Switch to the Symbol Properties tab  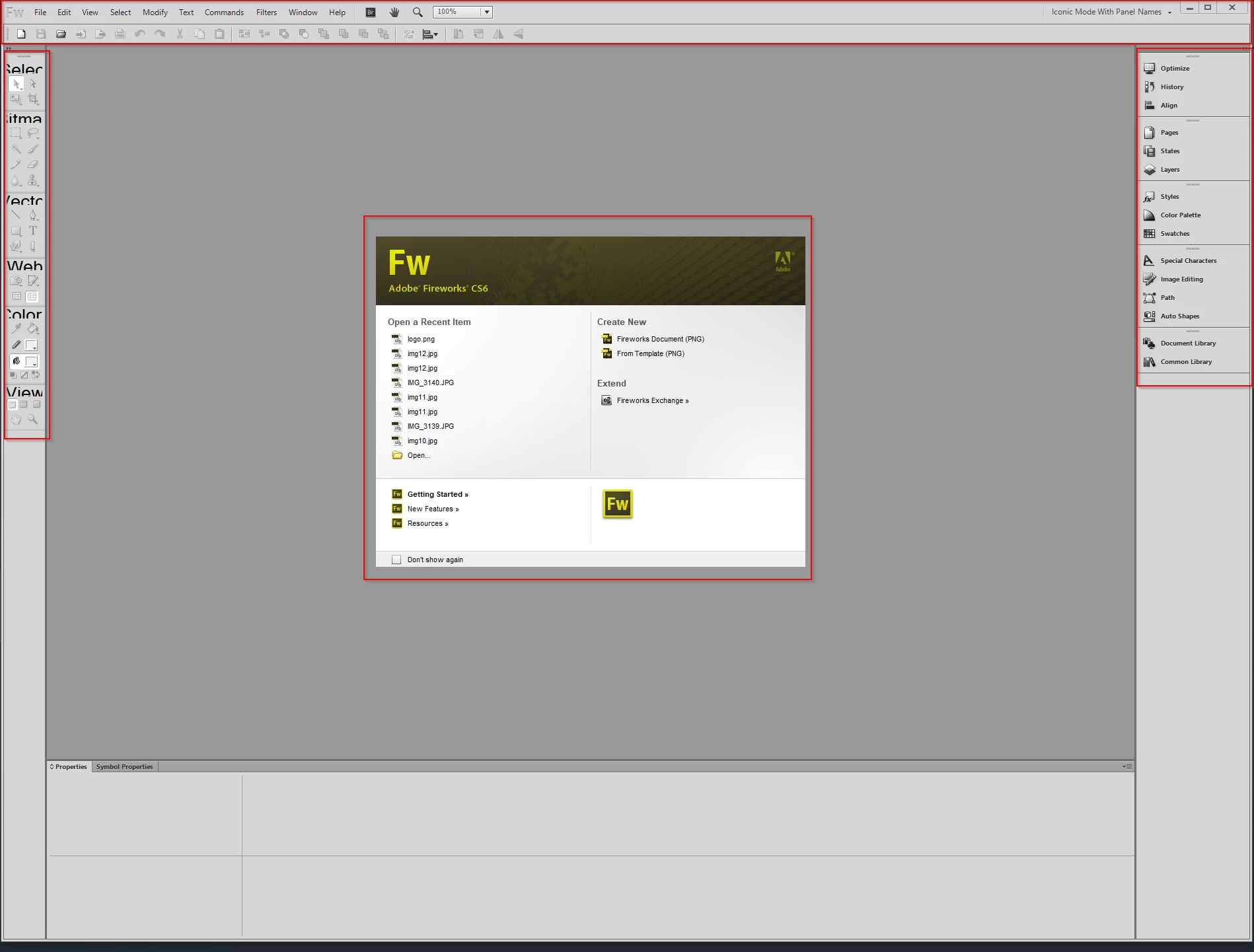pos(124,766)
